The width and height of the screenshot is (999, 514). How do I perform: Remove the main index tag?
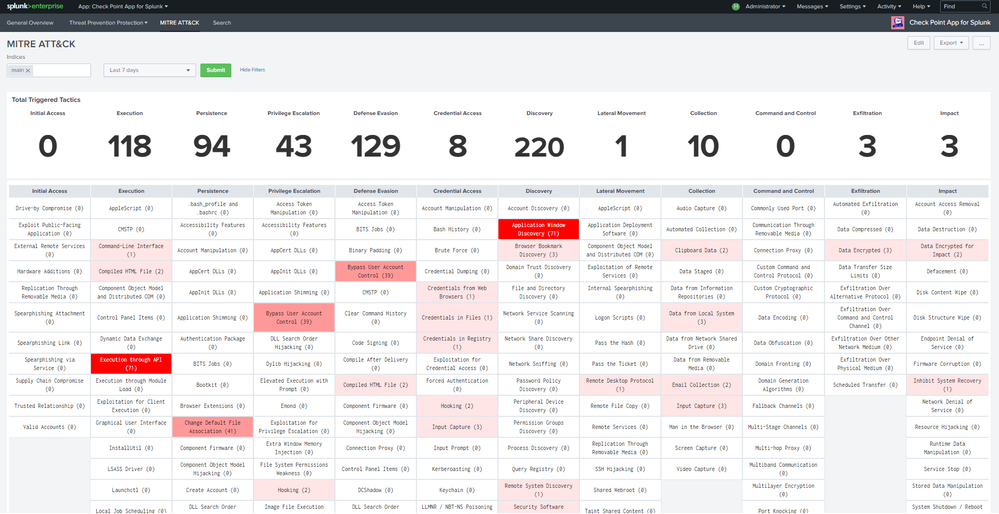tap(28, 70)
